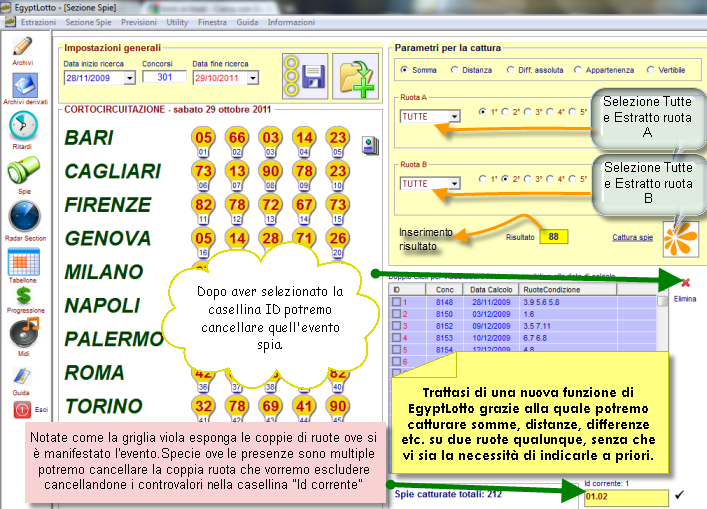Open the Informazioni menu

pos(291,22)
